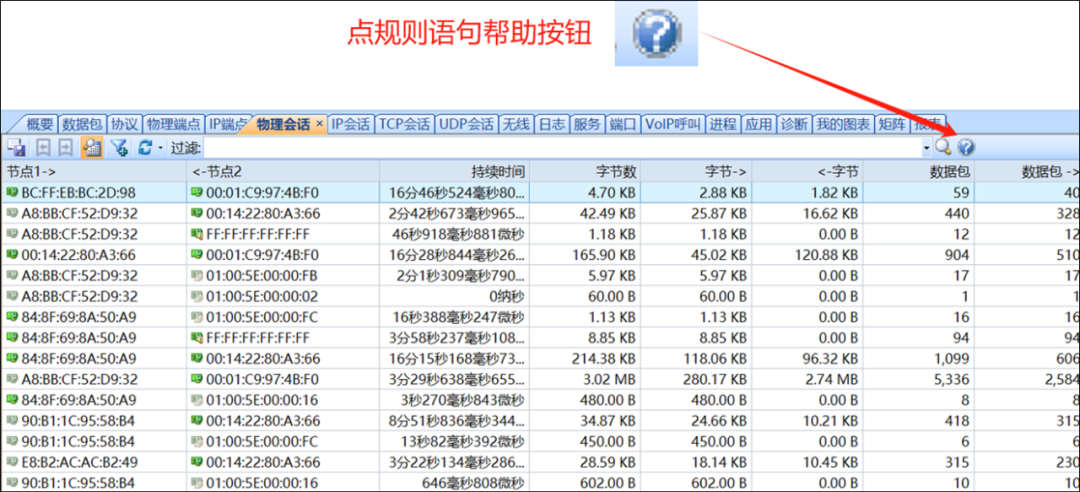Click the magnifier apply-filter icon
The width and height of the screenshot is (1080, 492).
tap(943, 147)
